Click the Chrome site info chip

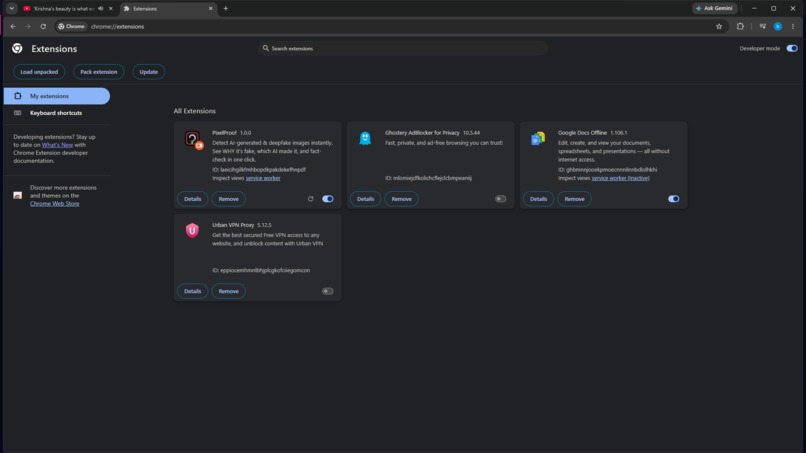(x=71, y=27)
